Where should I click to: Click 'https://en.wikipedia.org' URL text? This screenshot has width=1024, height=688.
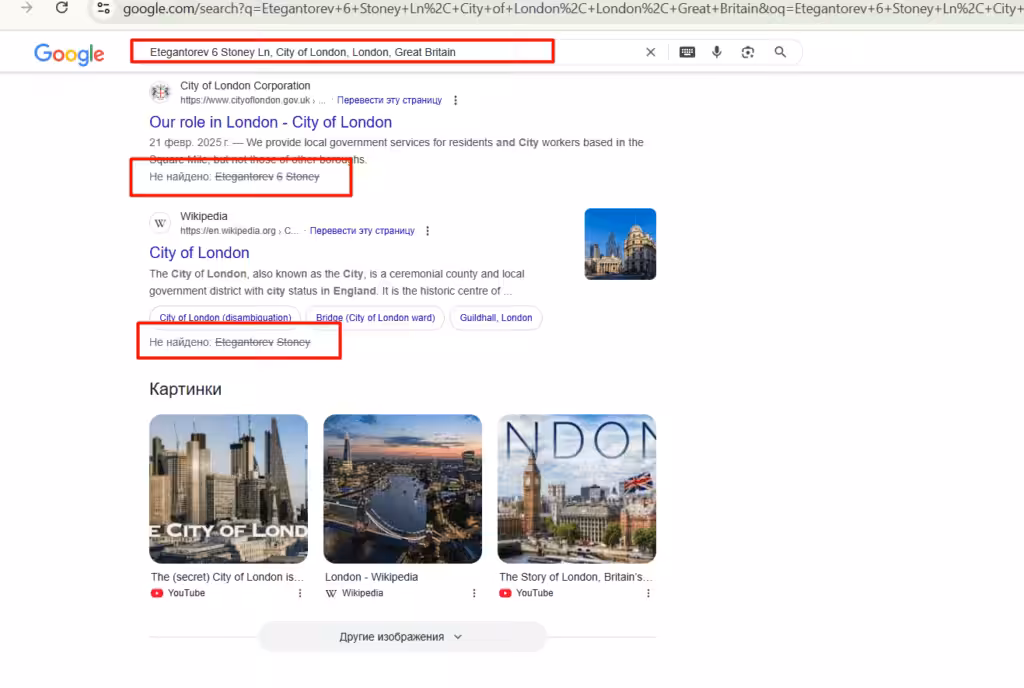[x=228, y=231]
